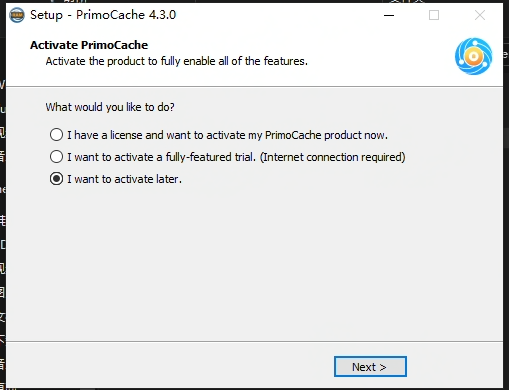Choose the fully-featured trial radio button
The height and width of the screenshot is (390, 509).
tap(56, 157)
